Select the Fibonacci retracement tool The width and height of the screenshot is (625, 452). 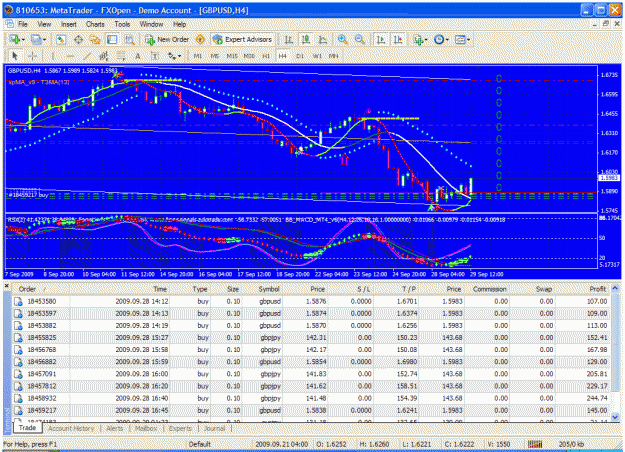[x=121, y=56]
